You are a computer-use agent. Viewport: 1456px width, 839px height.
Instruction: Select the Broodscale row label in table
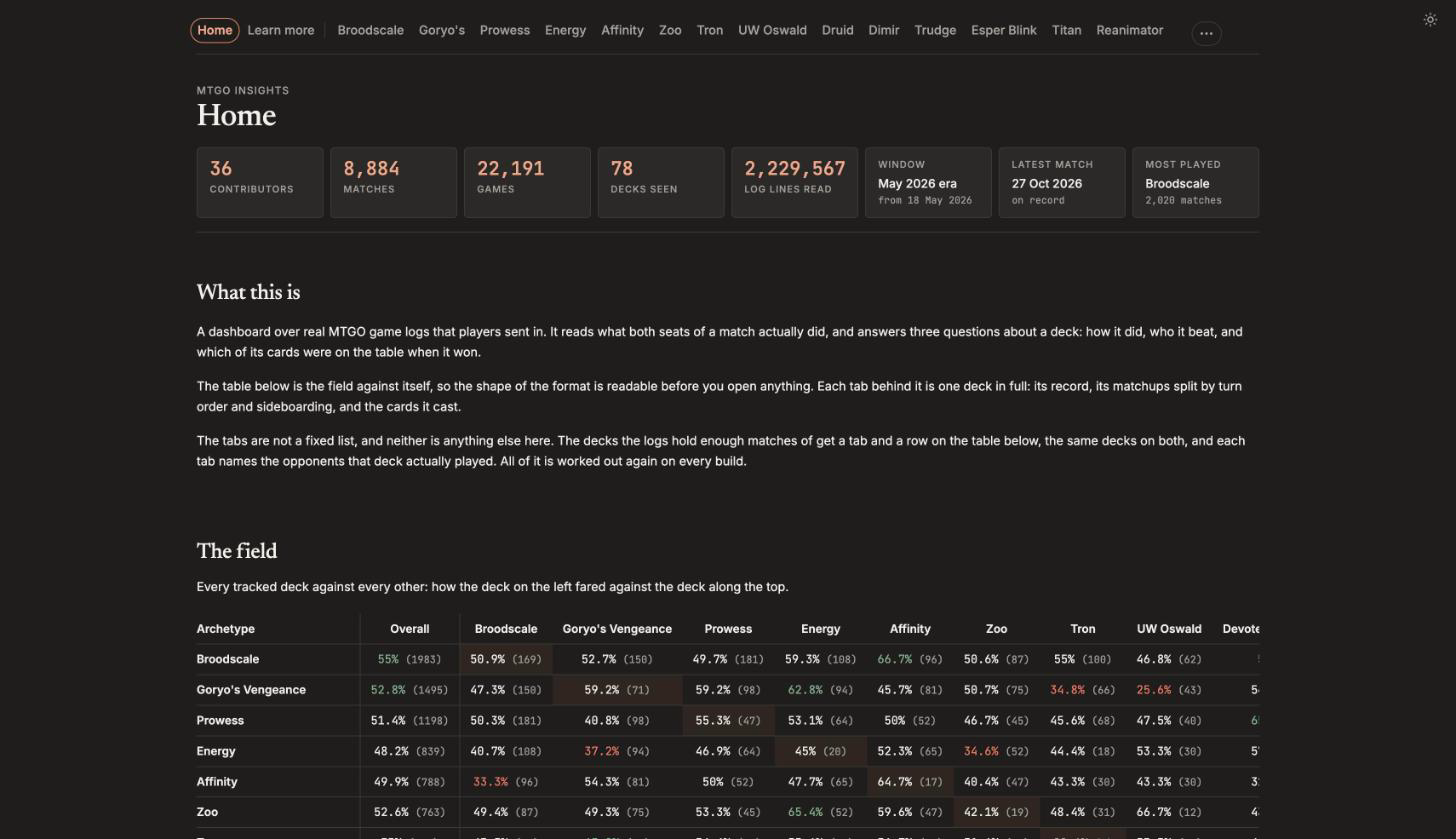click(x=228, y=660)
